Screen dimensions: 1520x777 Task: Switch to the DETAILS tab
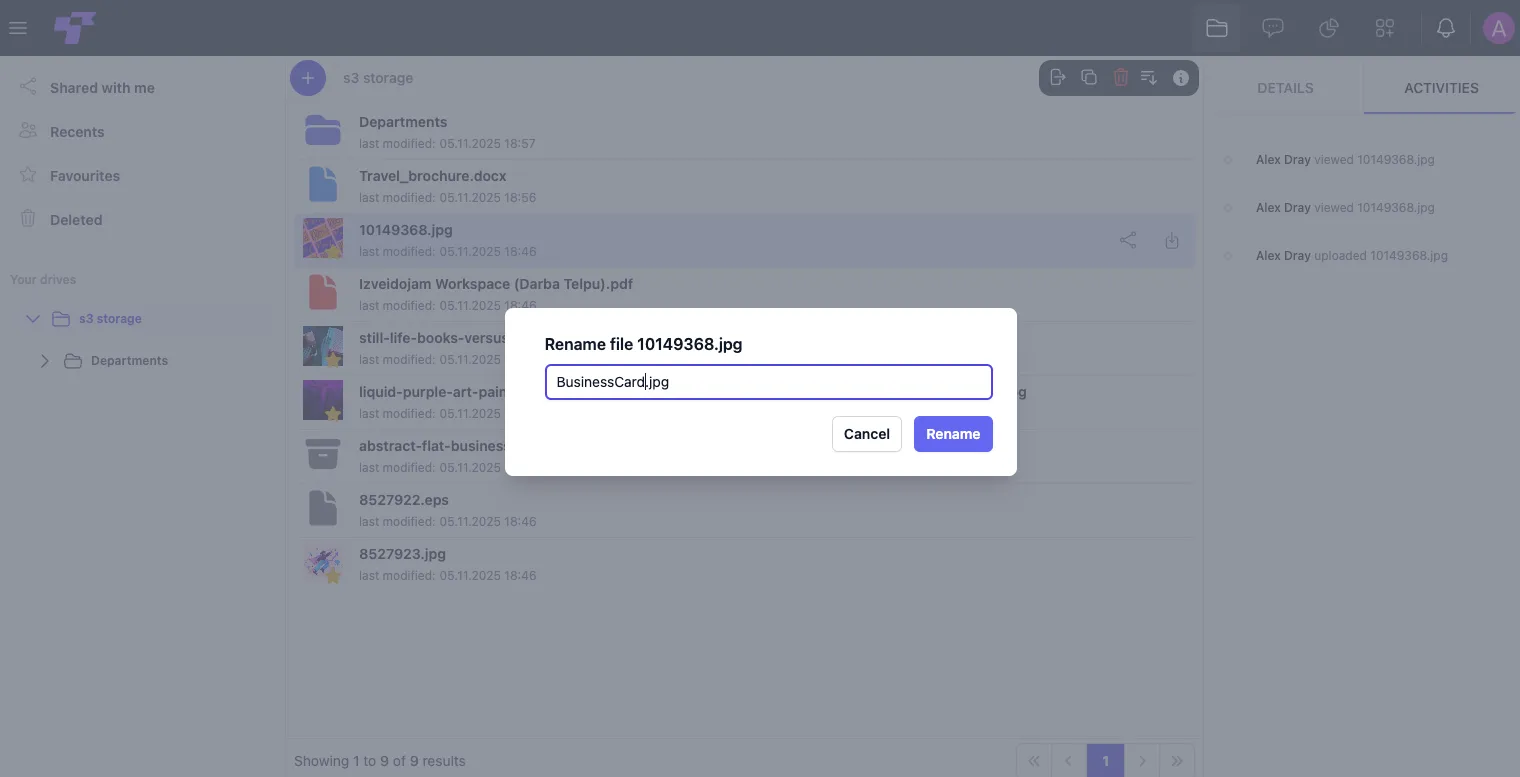[x=1285, y=88]
